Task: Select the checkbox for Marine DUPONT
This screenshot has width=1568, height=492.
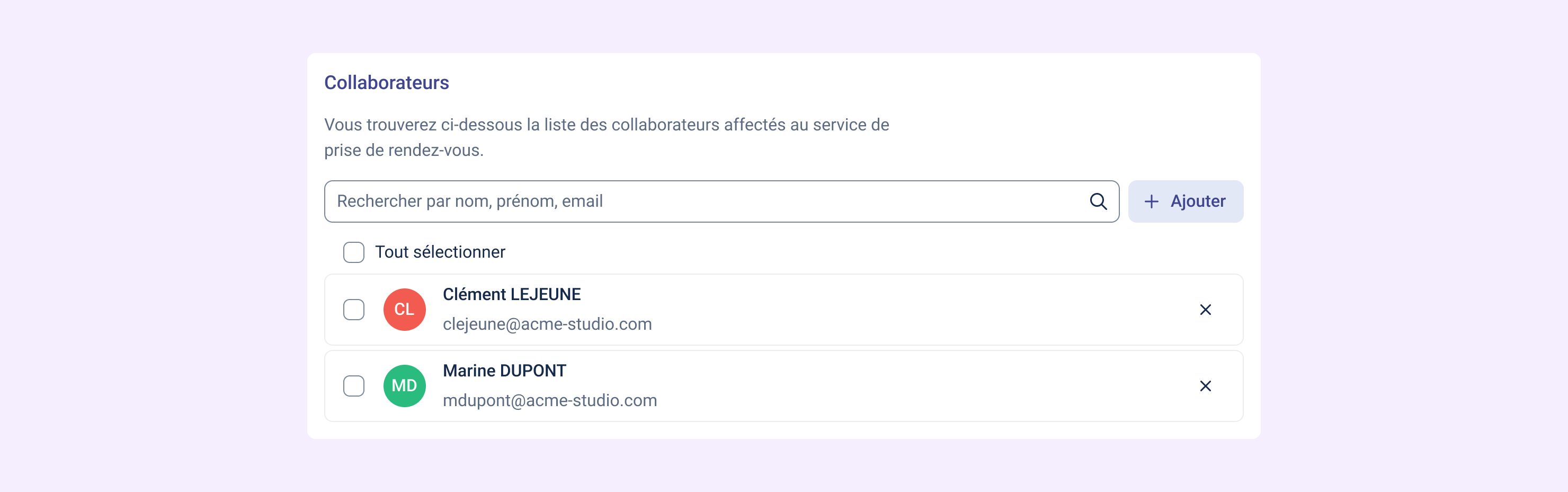Action: [354, 386]
